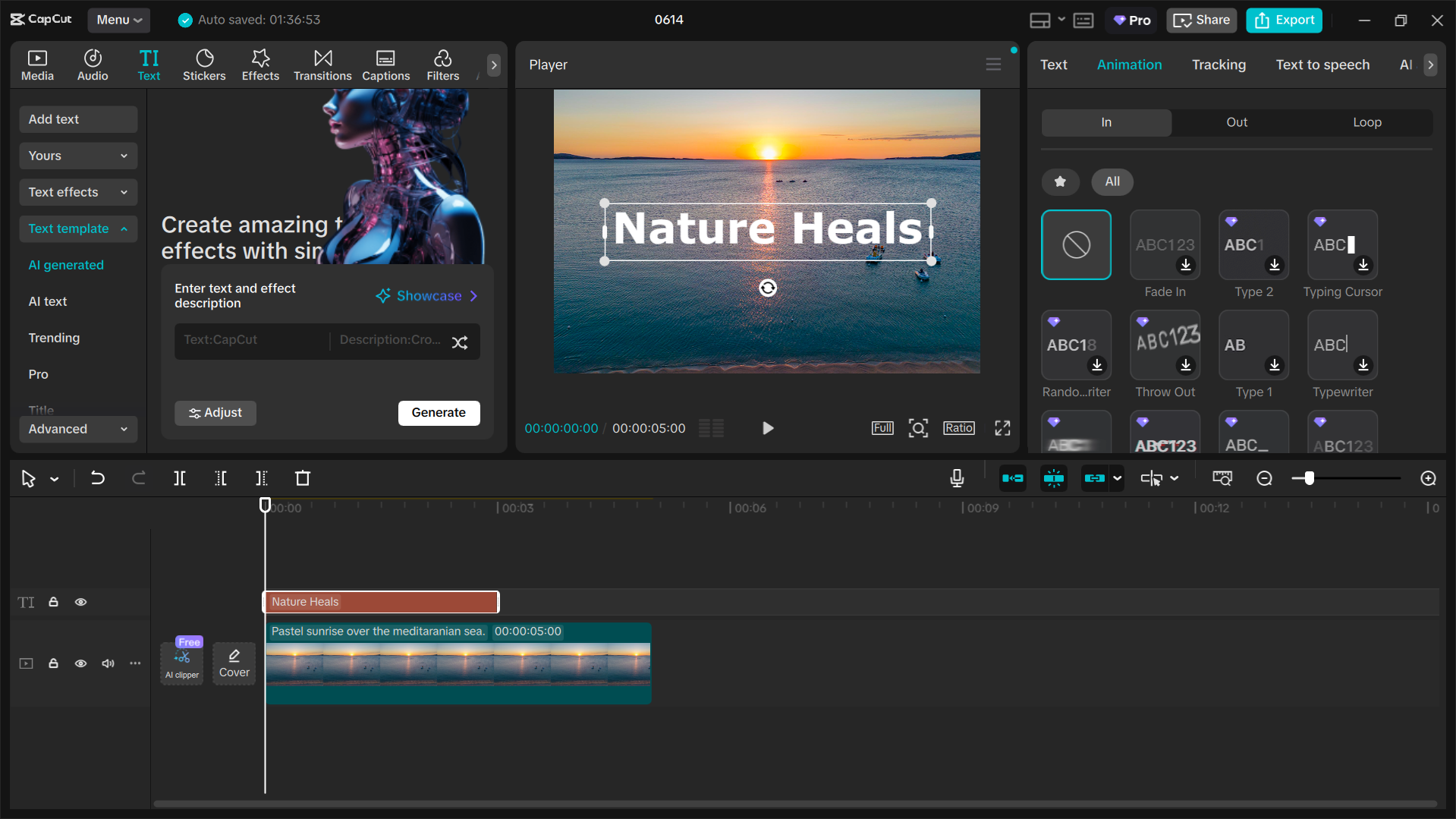This screenshot has height=819, width=1456.
Task: Click the Generate button
Action: [x=439, y=412]
